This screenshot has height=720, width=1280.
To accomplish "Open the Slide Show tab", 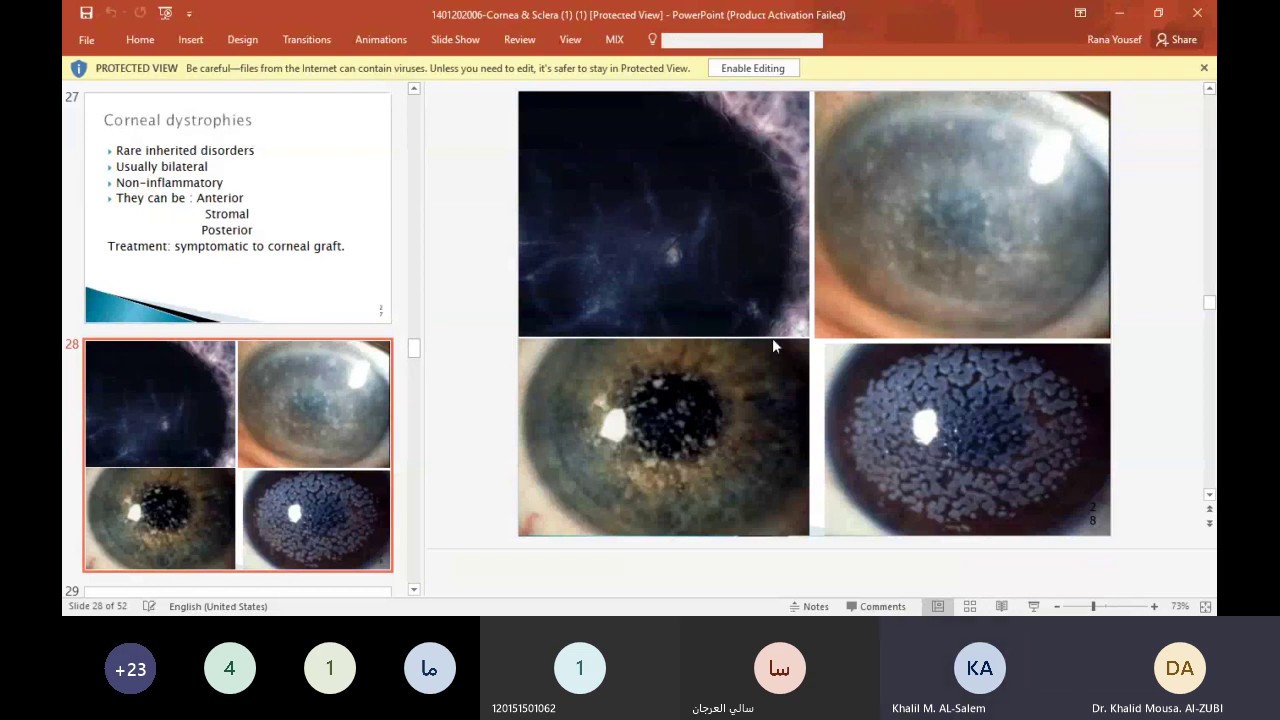I will pyautogui.click(x=455, y=40).
